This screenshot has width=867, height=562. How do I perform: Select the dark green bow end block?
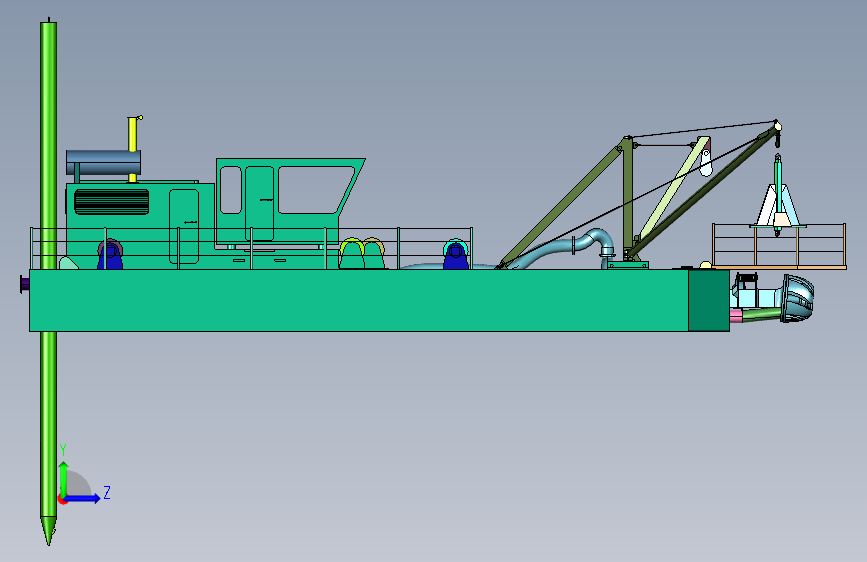pos(709,301)
